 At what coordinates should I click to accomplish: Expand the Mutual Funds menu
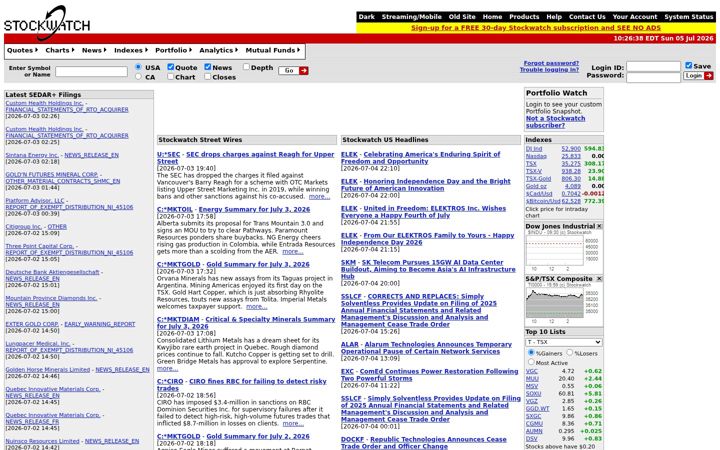(273, 51)
